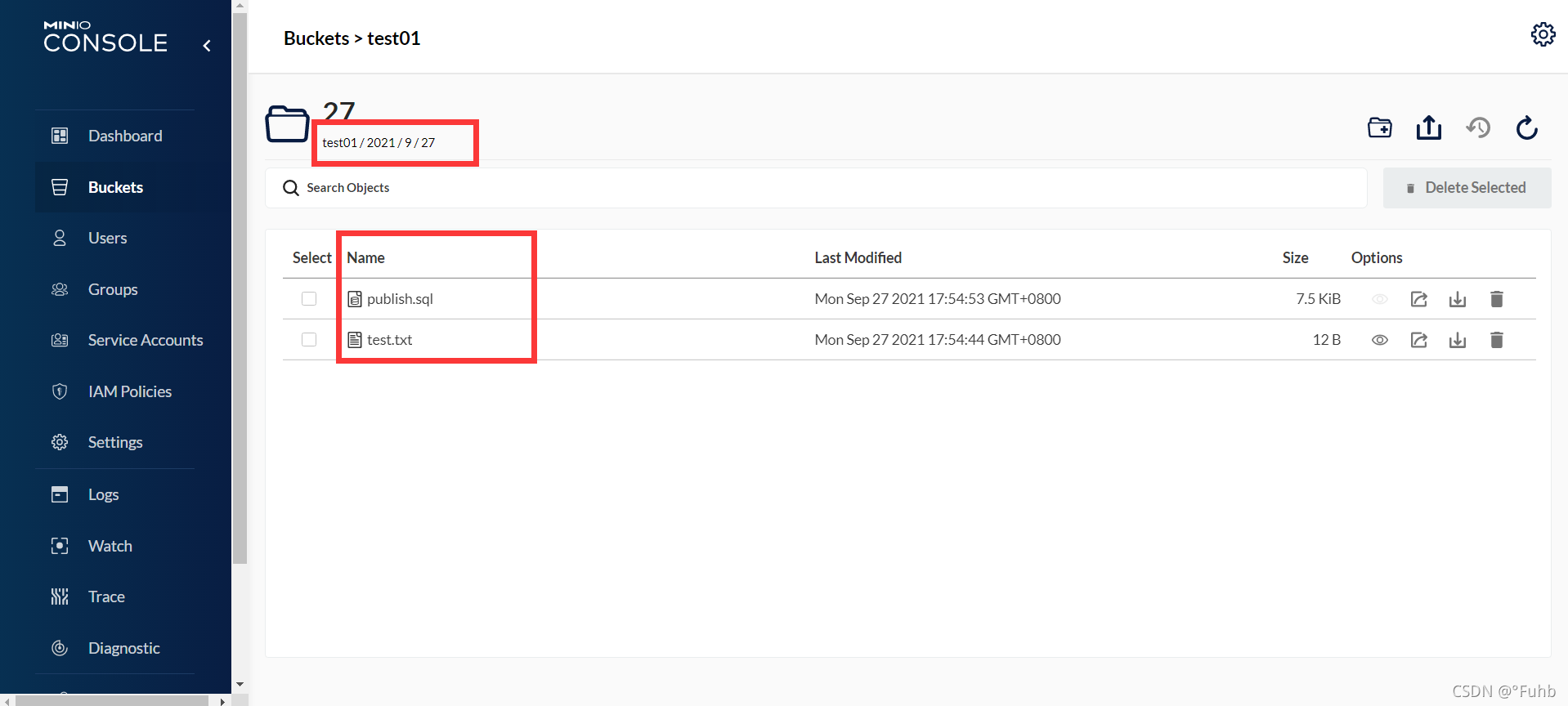
Task: Share test.txt via share icon
Action: click(x=1419, y=340)
